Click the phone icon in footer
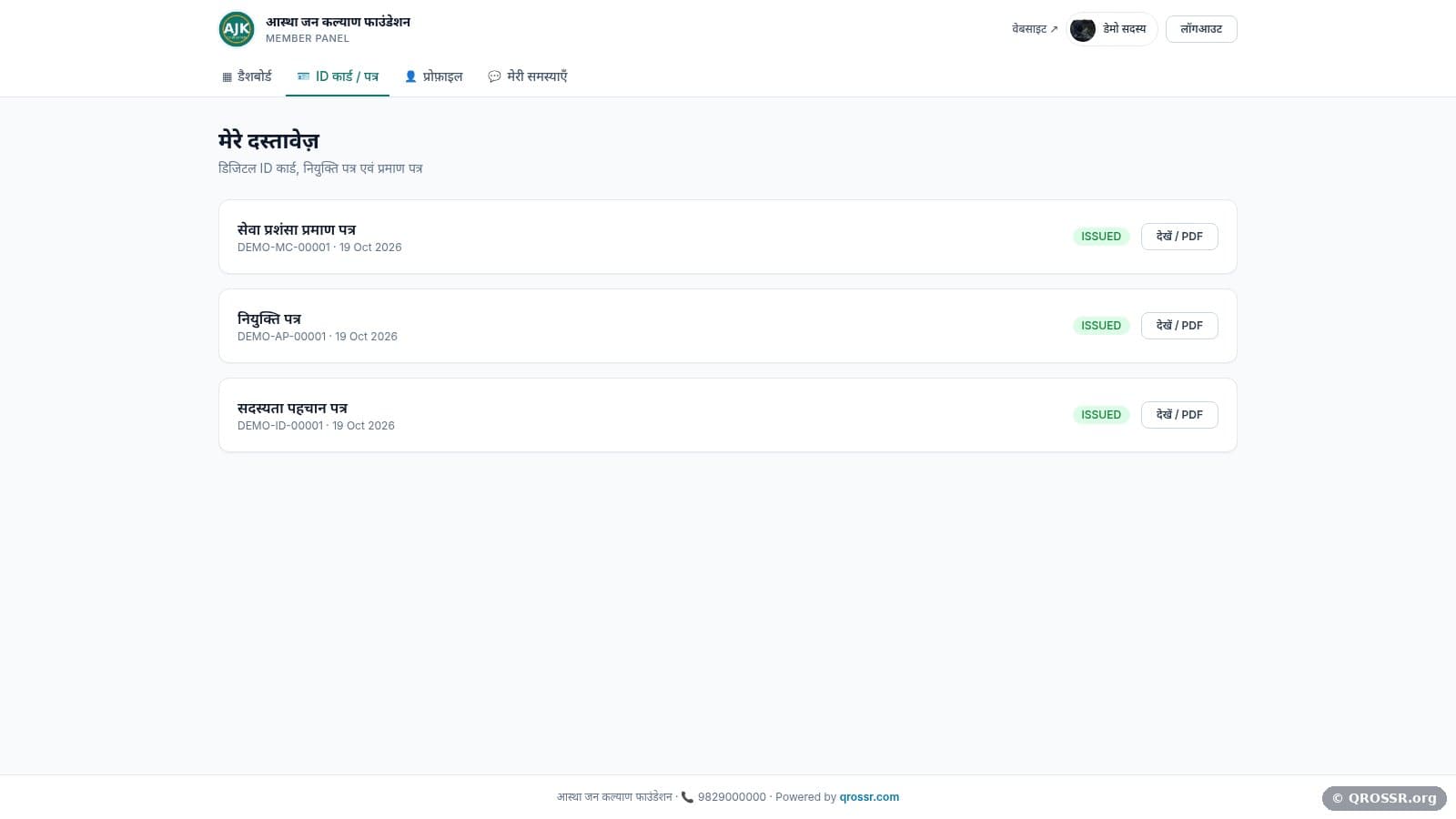The width and height of the screenshot is (1456, 819). coord(687,797)
